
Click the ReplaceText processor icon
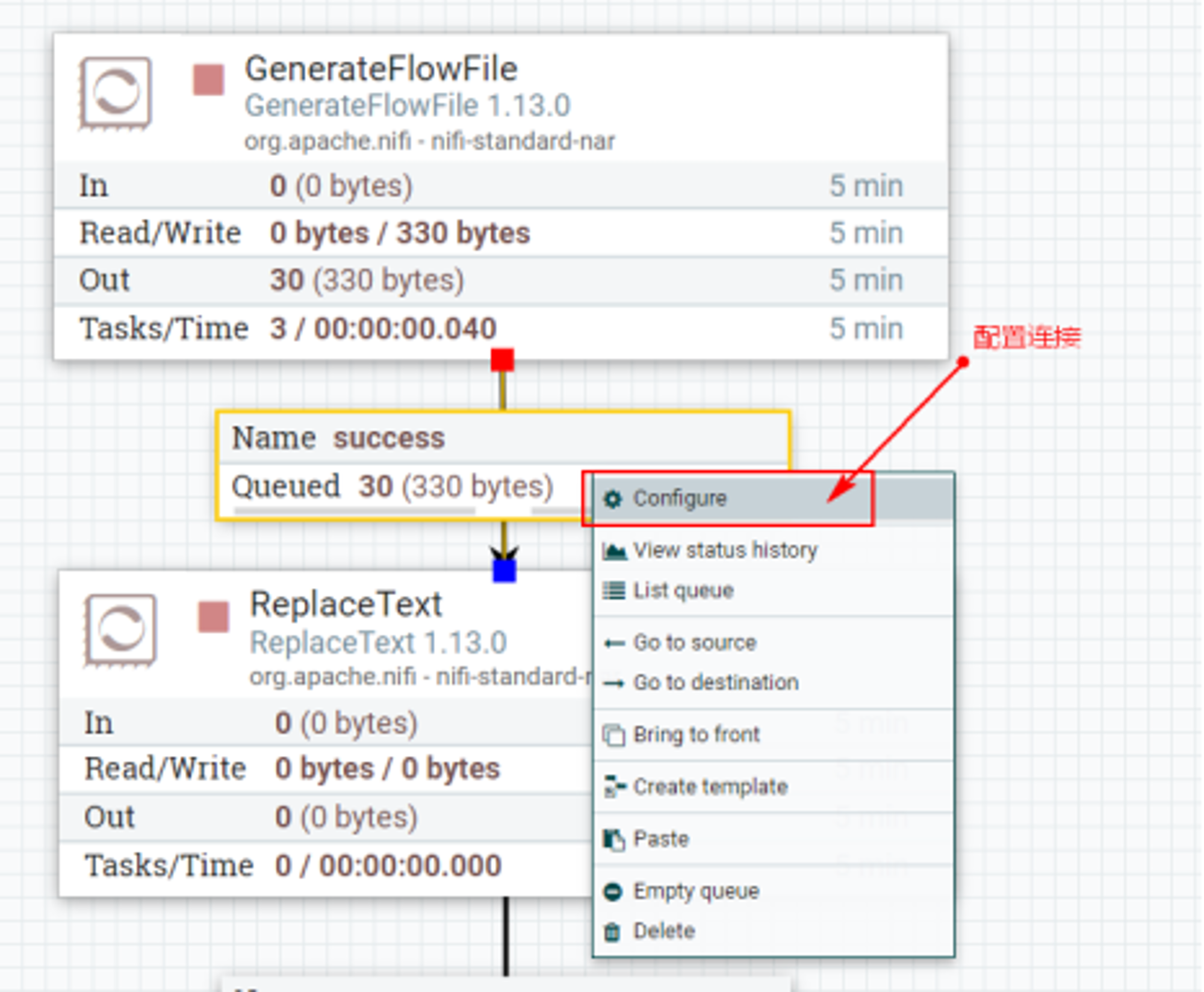(x=120, y=630)
